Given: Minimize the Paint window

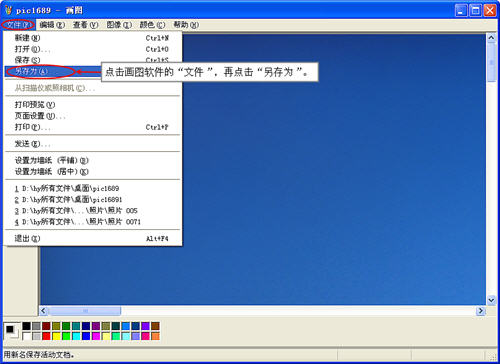Looking at the screenshot, I should click(x=461, y=11).
